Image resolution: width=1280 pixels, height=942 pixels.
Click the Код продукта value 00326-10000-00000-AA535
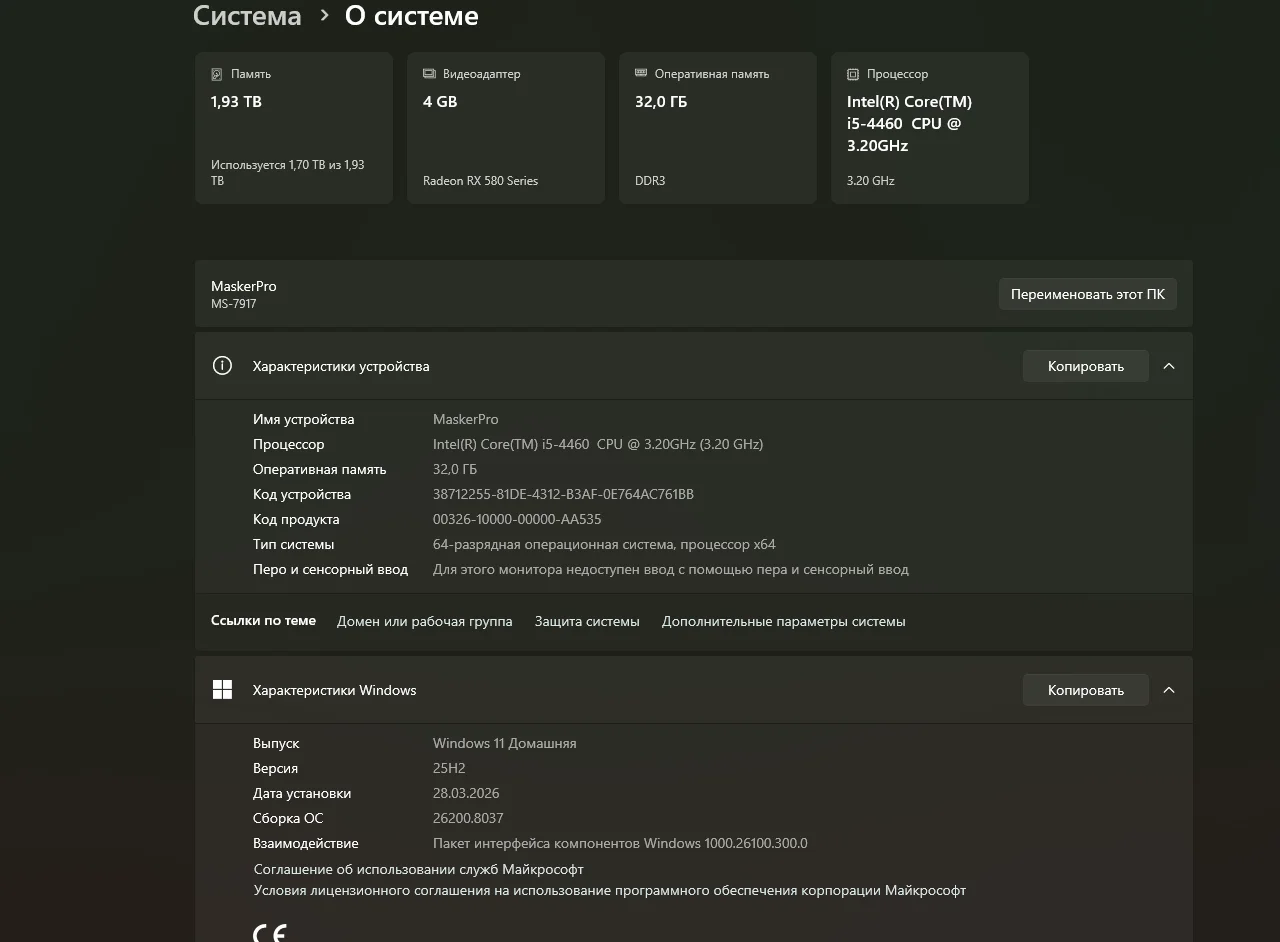tap(517, 519)
